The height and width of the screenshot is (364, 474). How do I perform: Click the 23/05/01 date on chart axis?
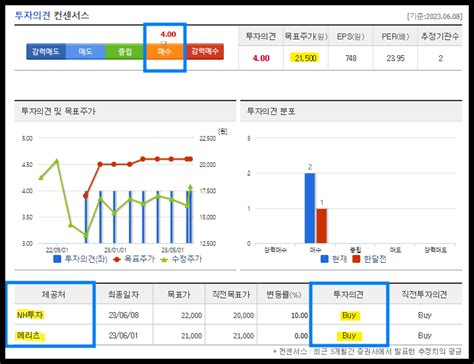172,250
